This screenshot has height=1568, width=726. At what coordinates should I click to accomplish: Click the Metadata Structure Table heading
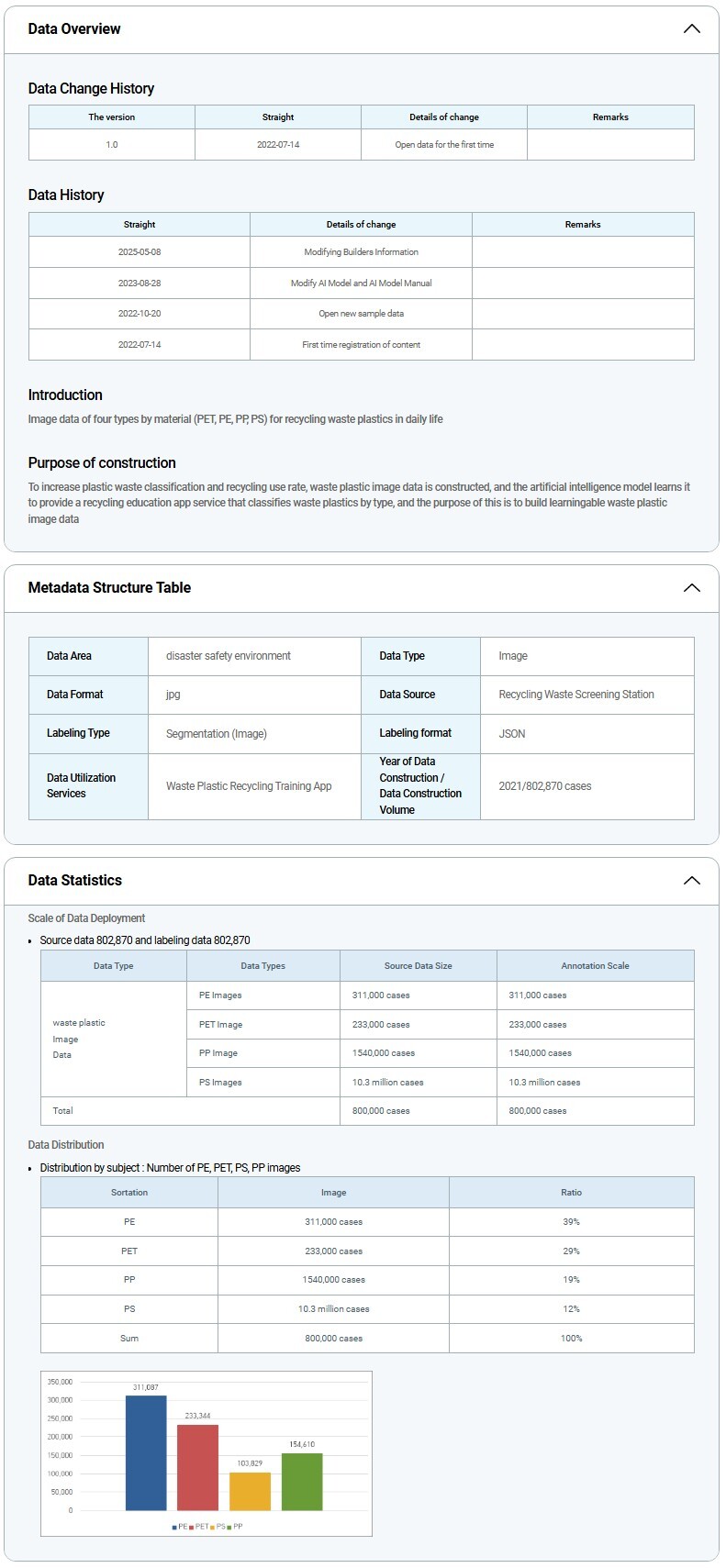tap(109, 587)
